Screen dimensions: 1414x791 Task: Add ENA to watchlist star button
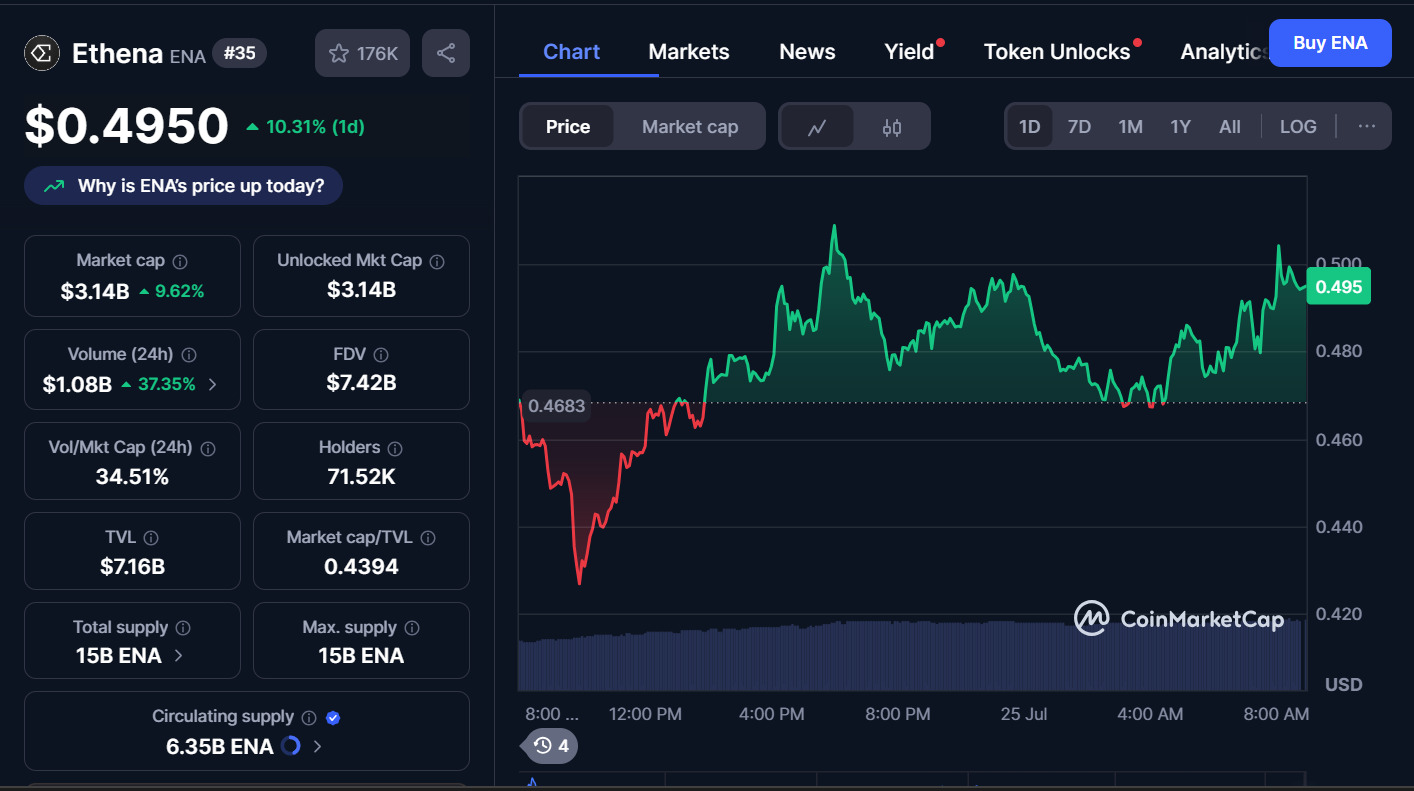[x=363, y=53]
